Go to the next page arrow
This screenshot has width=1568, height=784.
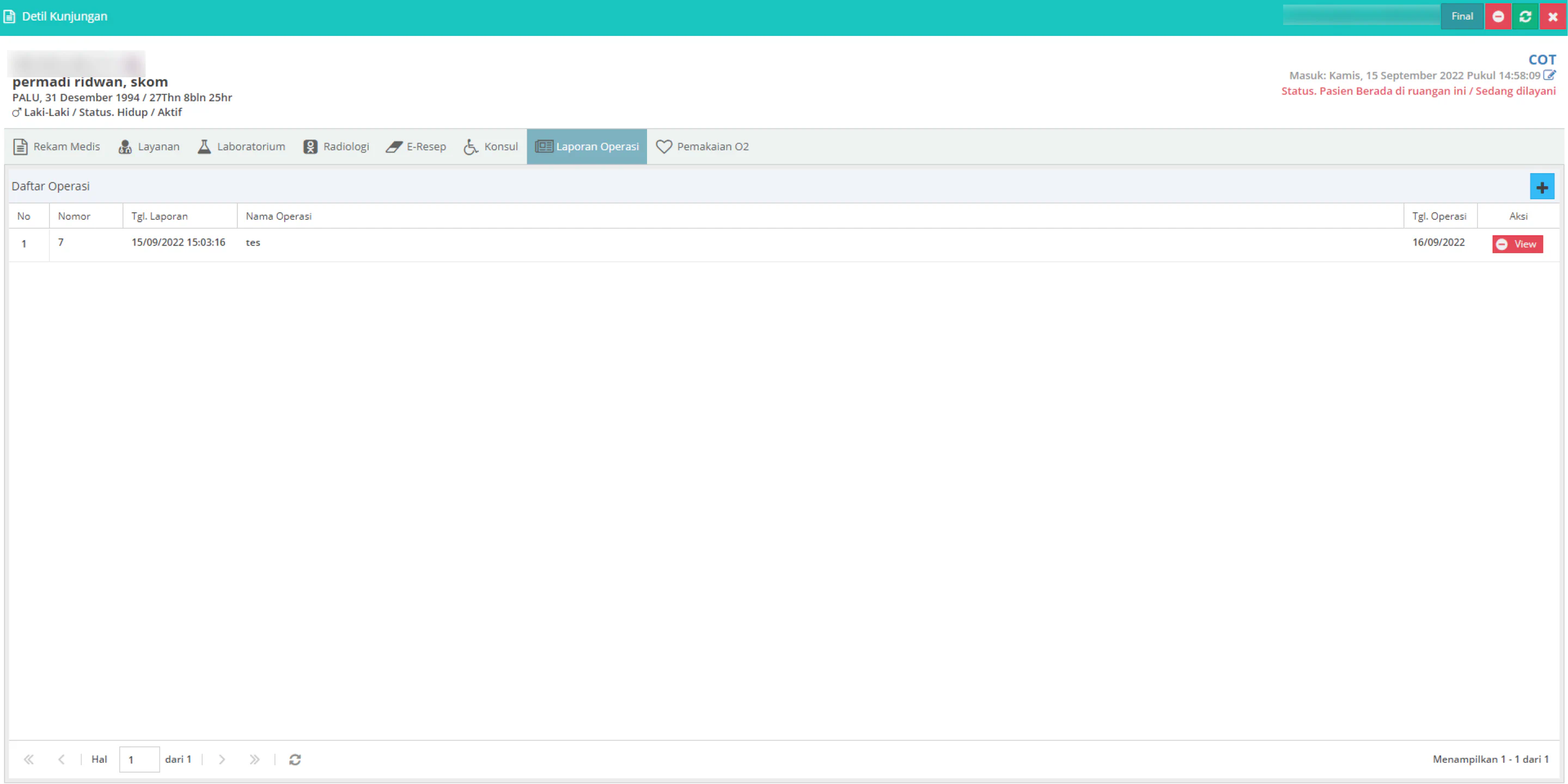click(x=222, y=759)
